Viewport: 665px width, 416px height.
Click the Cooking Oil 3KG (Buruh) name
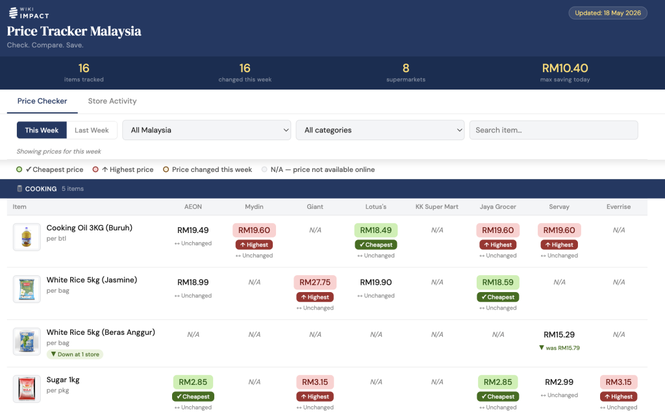pyautogui.click(x=89, y=228)
